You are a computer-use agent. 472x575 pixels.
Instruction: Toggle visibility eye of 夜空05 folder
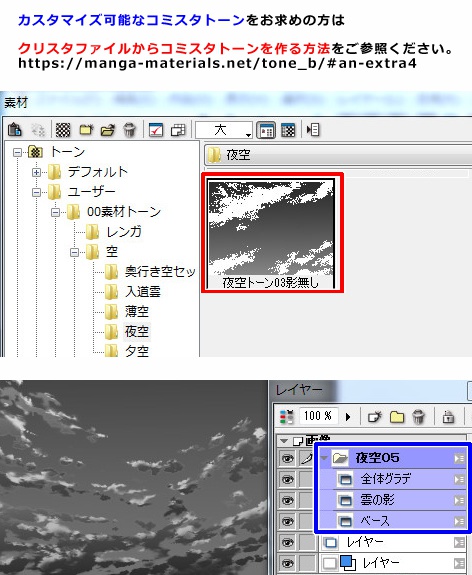pos(287,458)
